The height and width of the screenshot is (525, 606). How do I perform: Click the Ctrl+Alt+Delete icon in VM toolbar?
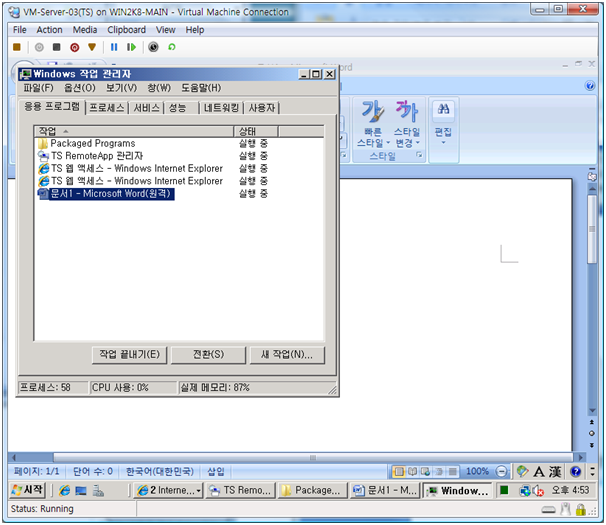click(x=17, y=47)
